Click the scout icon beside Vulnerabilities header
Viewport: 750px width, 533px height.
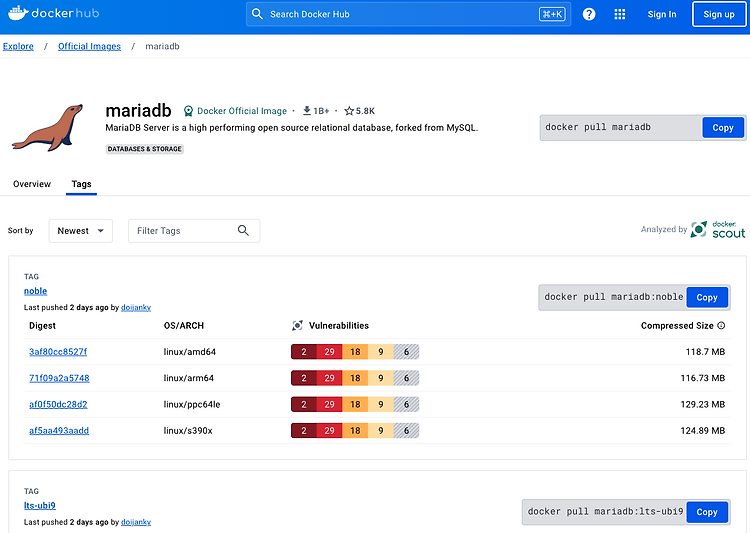(x=297, y=326)
